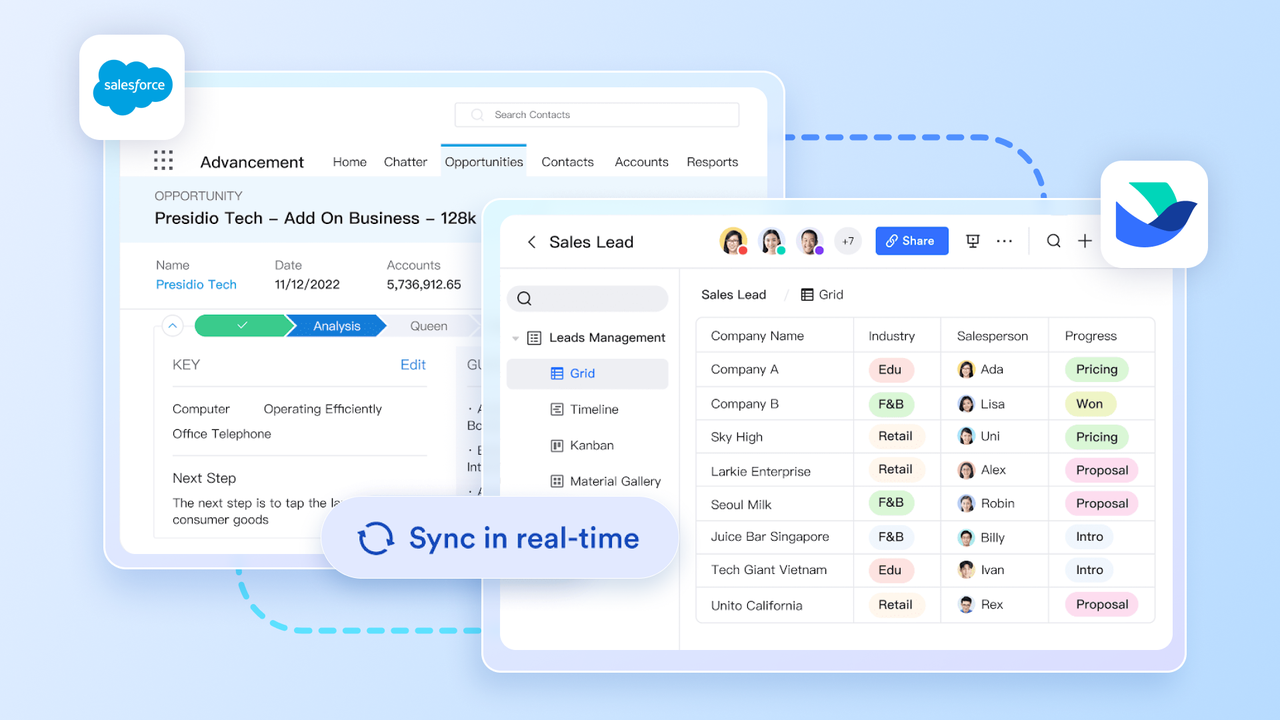This screenshot has width=1280, height=720.
Task: Select the Analysis stage in progress path
Action: pyautogui.click(x=337, y=326)
